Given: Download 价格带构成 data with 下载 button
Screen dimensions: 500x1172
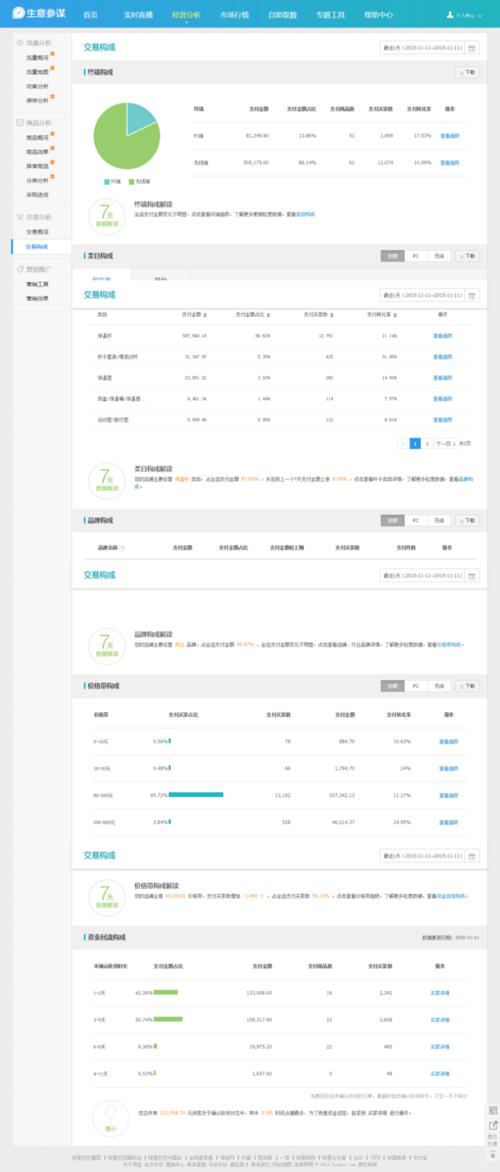Looking at the screenshot, I should tap(467, 685).
